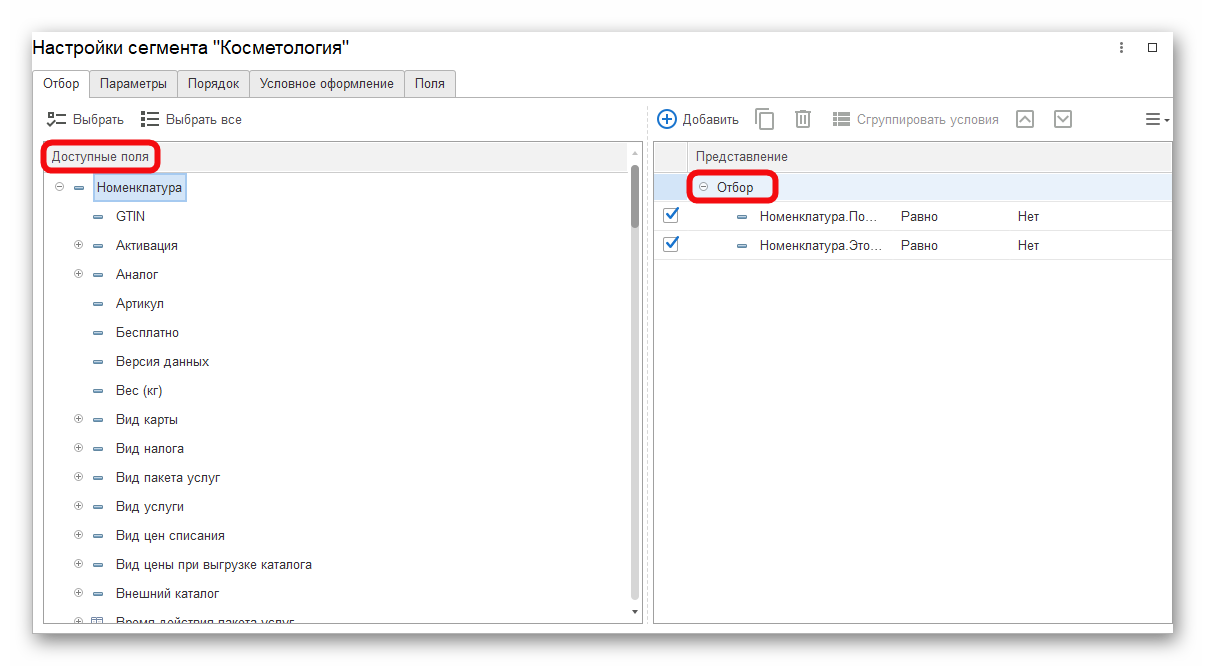Expand the Активация field node
The image size is (1205, 666).
[x=78, y=245]
